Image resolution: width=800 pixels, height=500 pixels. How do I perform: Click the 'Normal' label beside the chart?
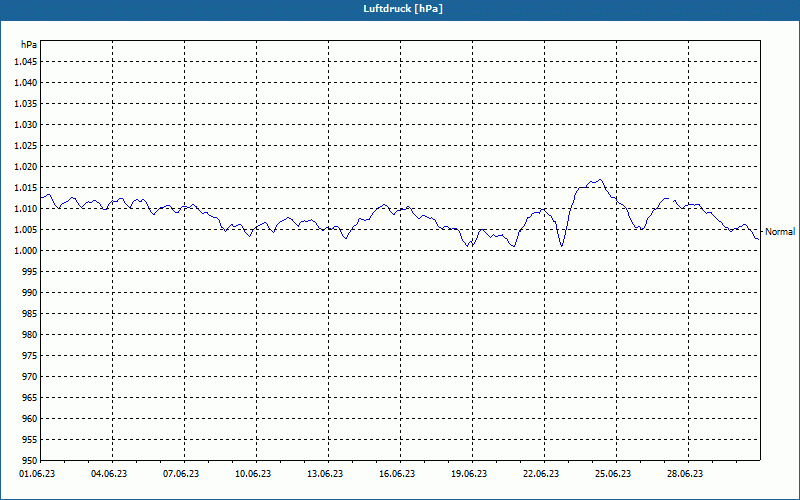pyautogui.click(x=780, y=232)
